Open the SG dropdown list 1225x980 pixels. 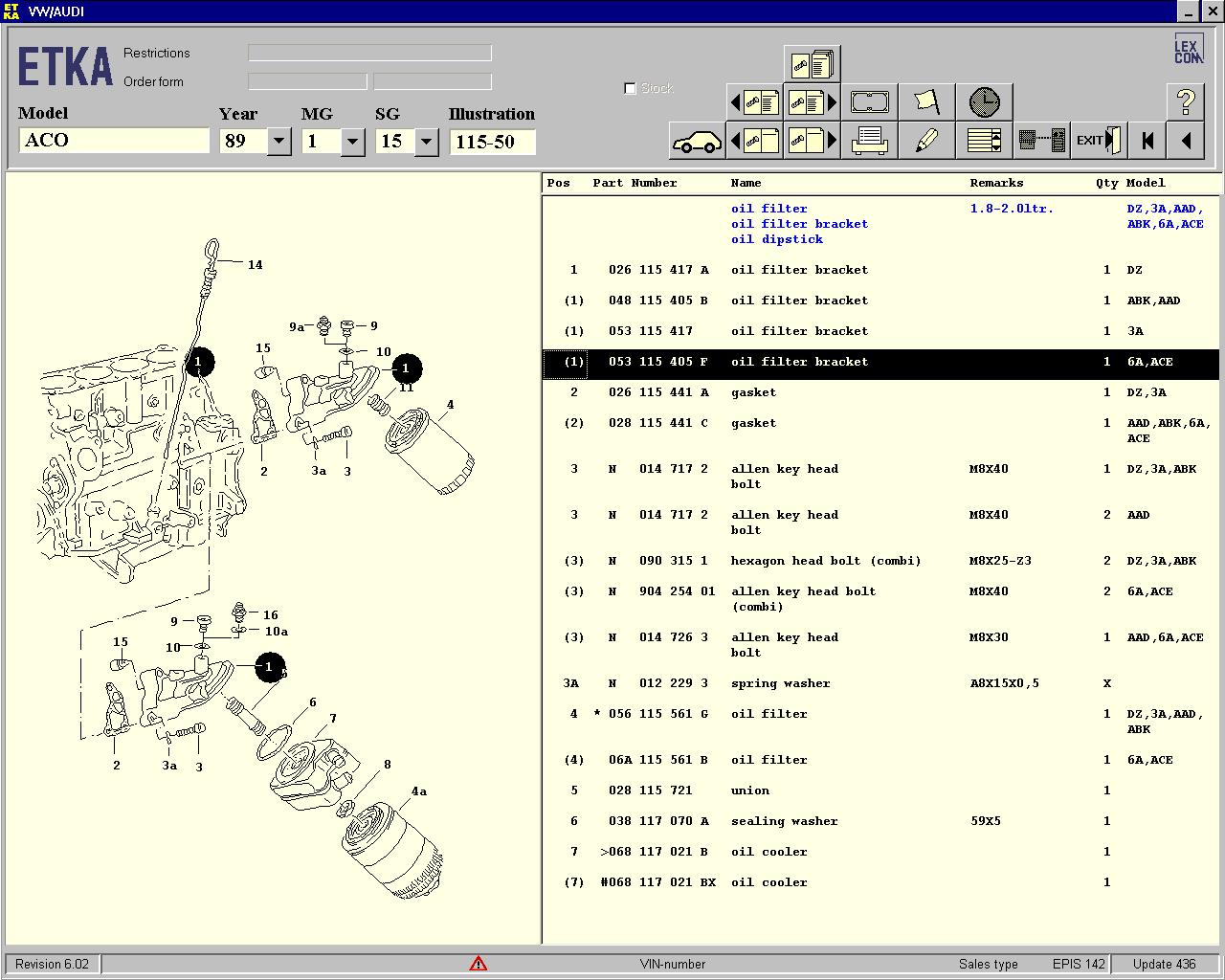[426, 142]
